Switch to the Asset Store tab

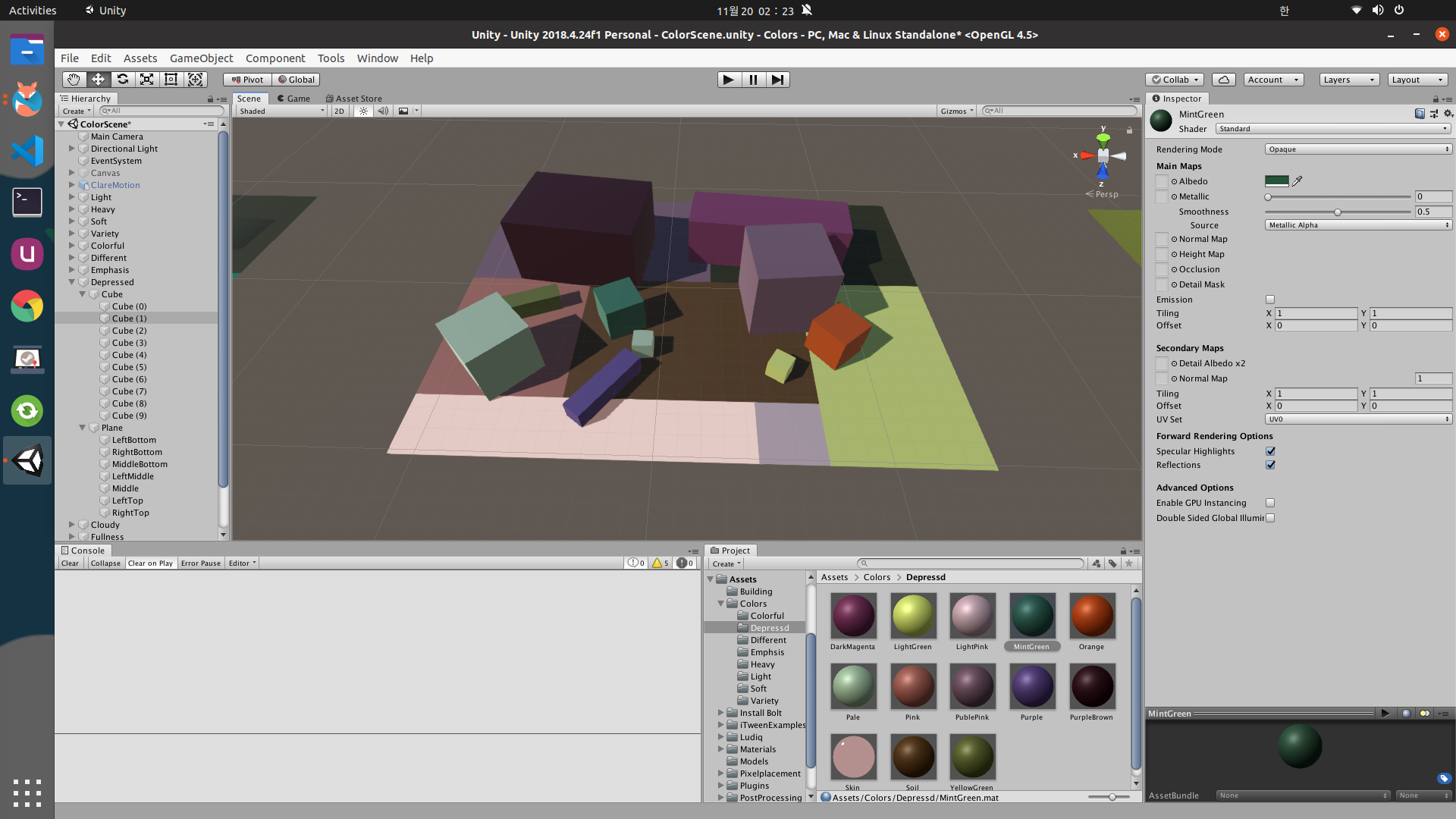coord(353,99)
